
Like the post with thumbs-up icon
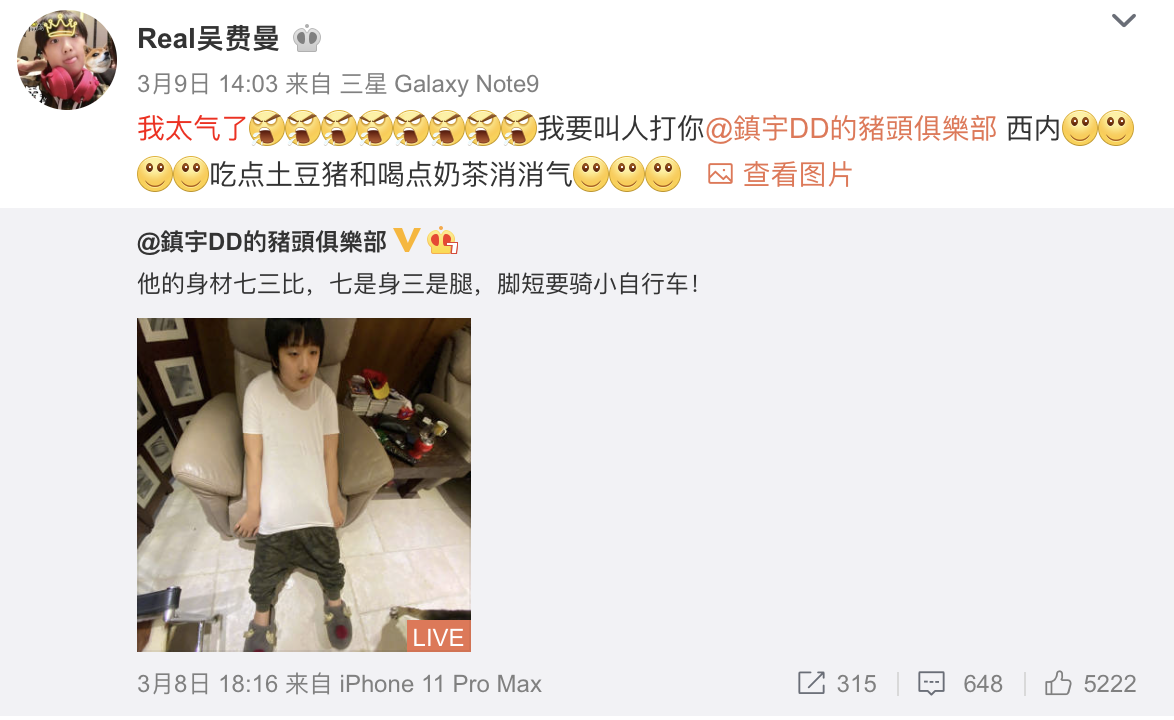pyautogui.click(x=1058, y=683)
